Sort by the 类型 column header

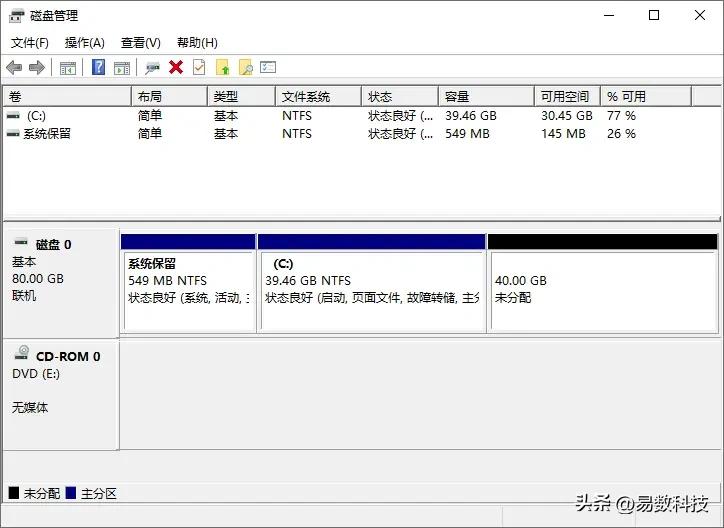[x=241, y=96]
